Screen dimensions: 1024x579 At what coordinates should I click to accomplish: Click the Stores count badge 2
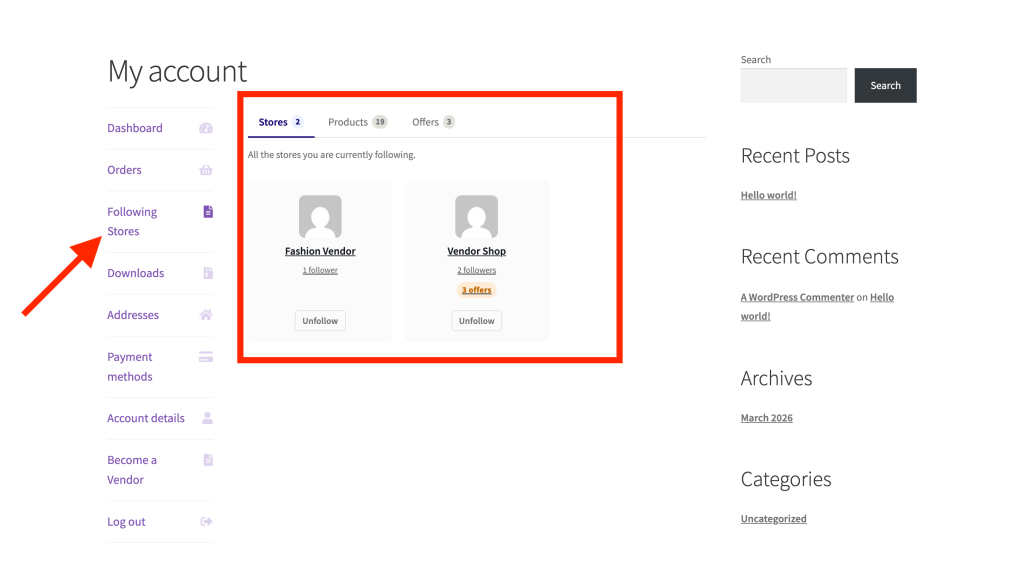[x=298, y=122]
